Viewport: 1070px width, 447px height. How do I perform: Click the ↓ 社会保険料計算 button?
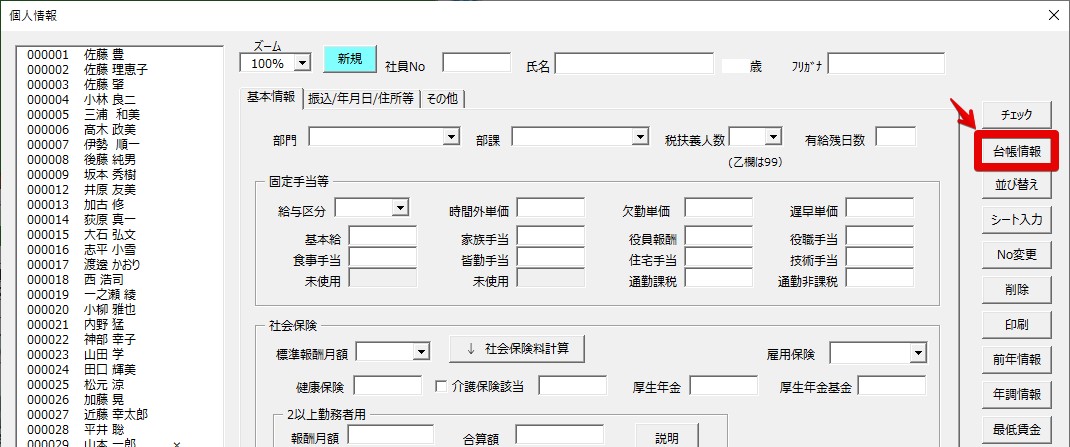[516, 349]
